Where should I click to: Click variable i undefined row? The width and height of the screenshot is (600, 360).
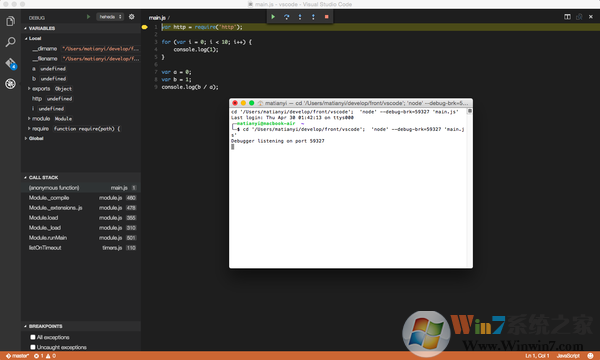point(81,109)
